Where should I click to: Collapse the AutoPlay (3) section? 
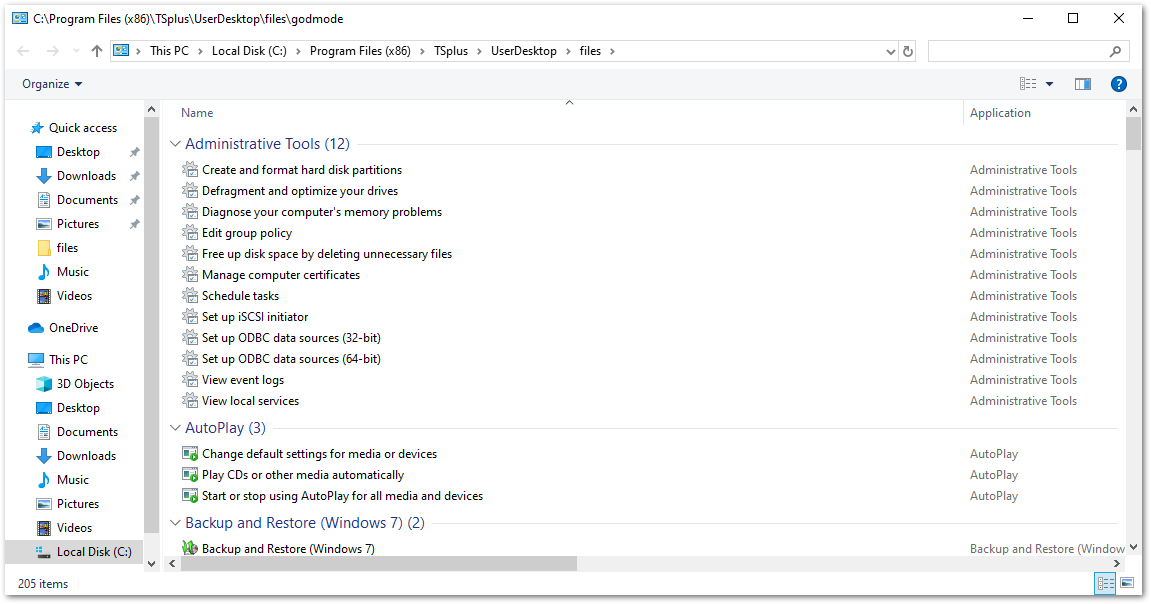[175, 427]
